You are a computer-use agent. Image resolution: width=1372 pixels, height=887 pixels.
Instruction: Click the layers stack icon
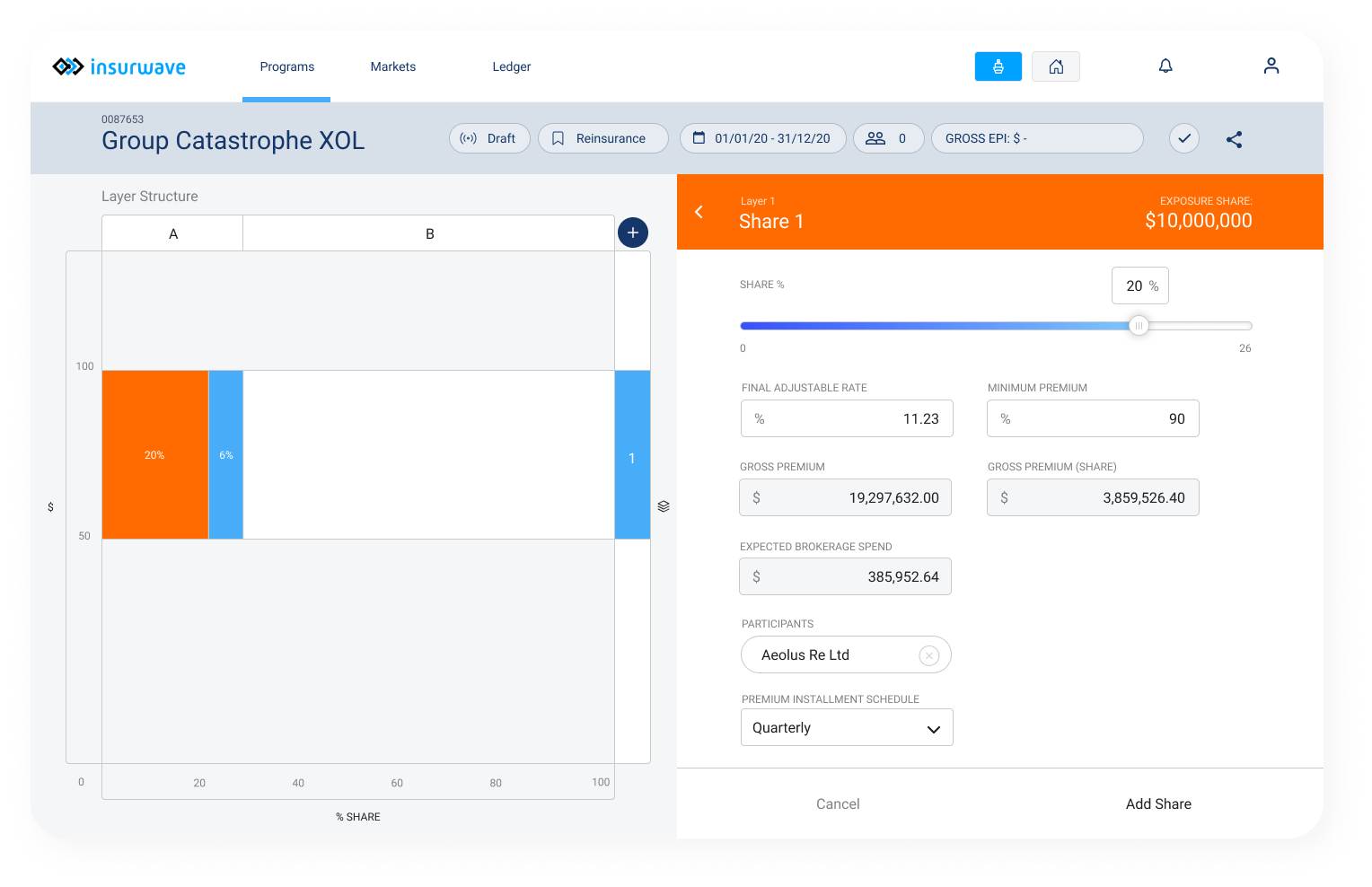pos(664,506)
